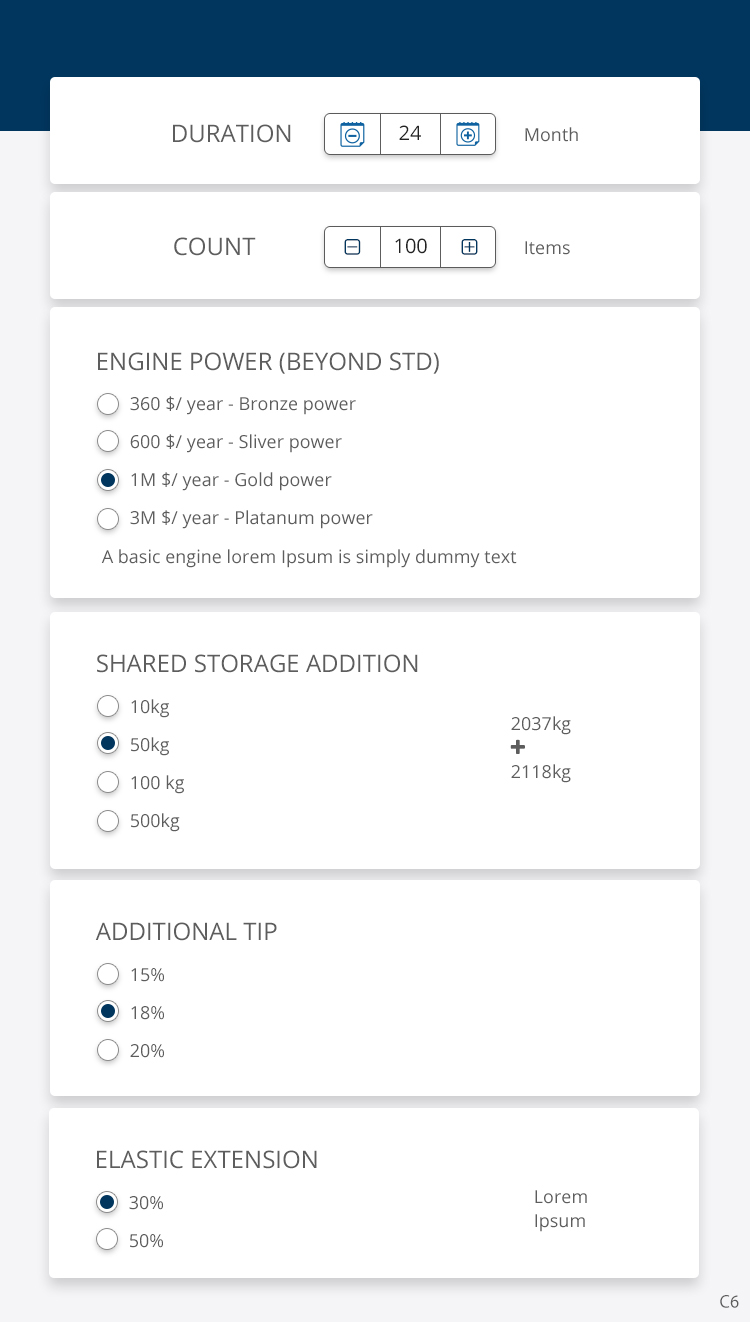The image size is (750, 1322).
Task: Click the duration value field showing 24
Action: pyautogui.click(x=410, y=134)
